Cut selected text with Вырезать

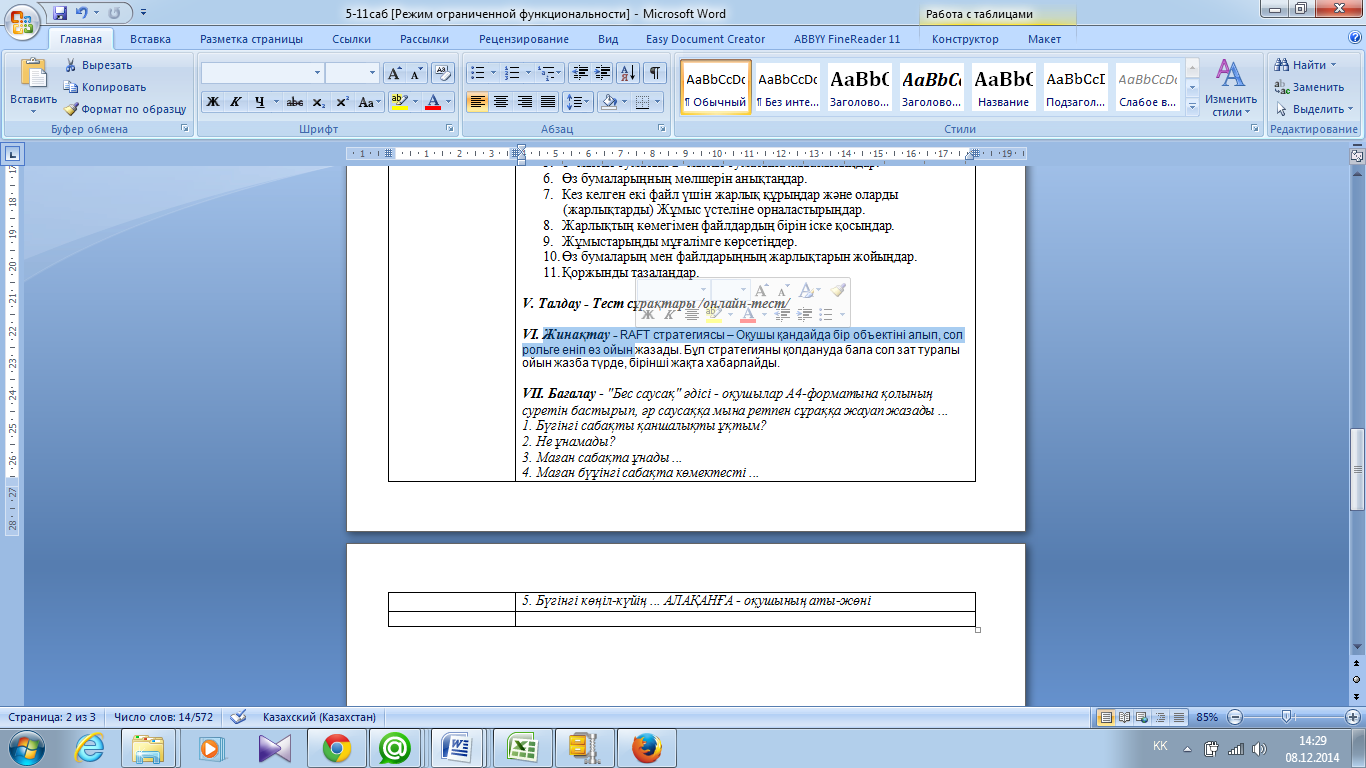point(98,65)
